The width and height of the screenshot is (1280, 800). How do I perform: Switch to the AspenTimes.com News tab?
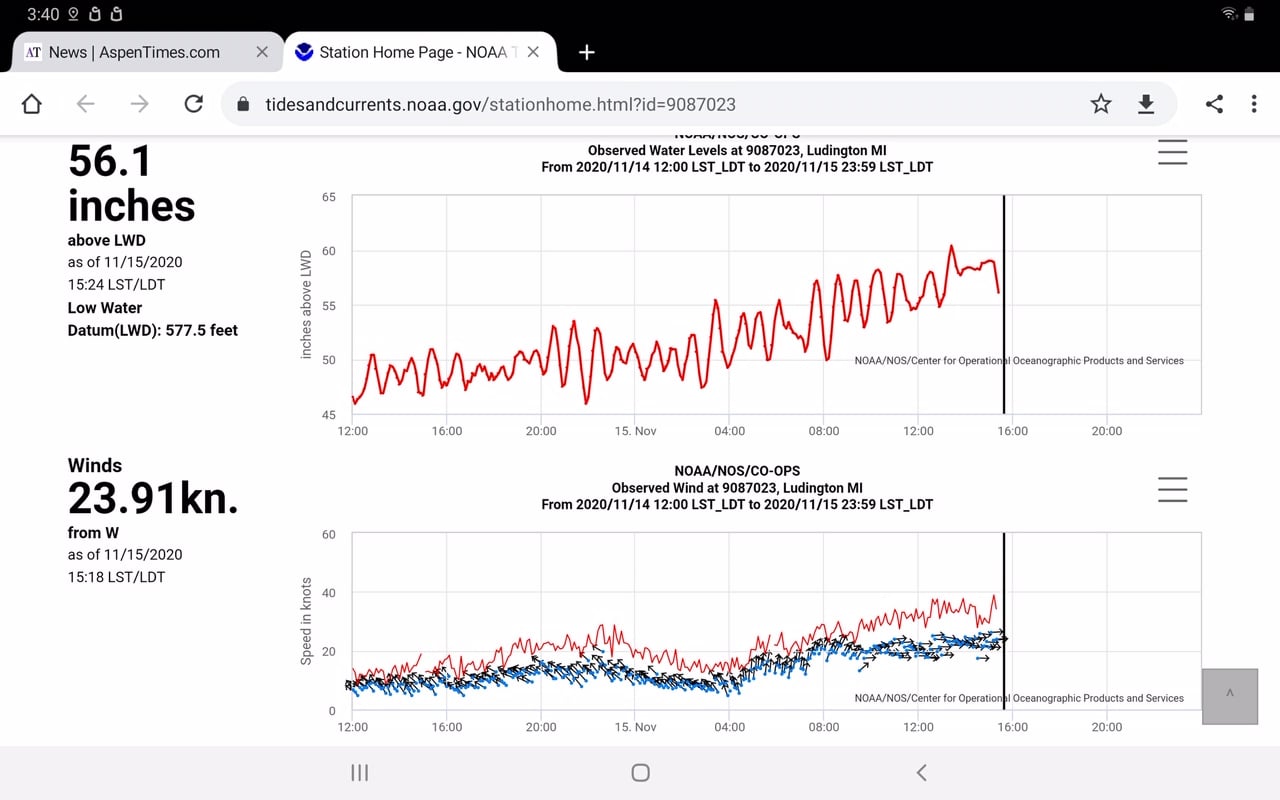pos(134,52)
